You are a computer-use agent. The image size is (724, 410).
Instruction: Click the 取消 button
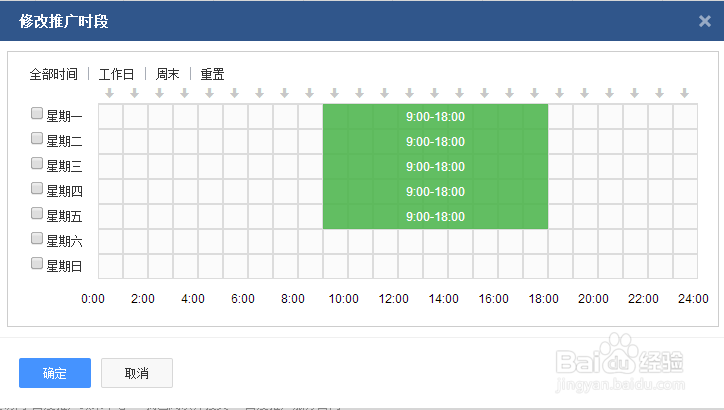137,373
